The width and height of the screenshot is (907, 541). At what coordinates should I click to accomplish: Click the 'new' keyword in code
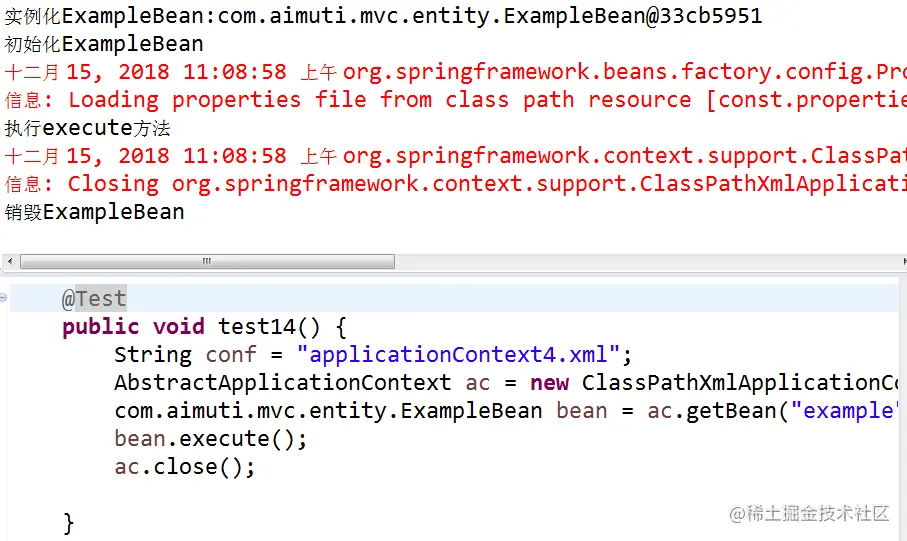550,382
